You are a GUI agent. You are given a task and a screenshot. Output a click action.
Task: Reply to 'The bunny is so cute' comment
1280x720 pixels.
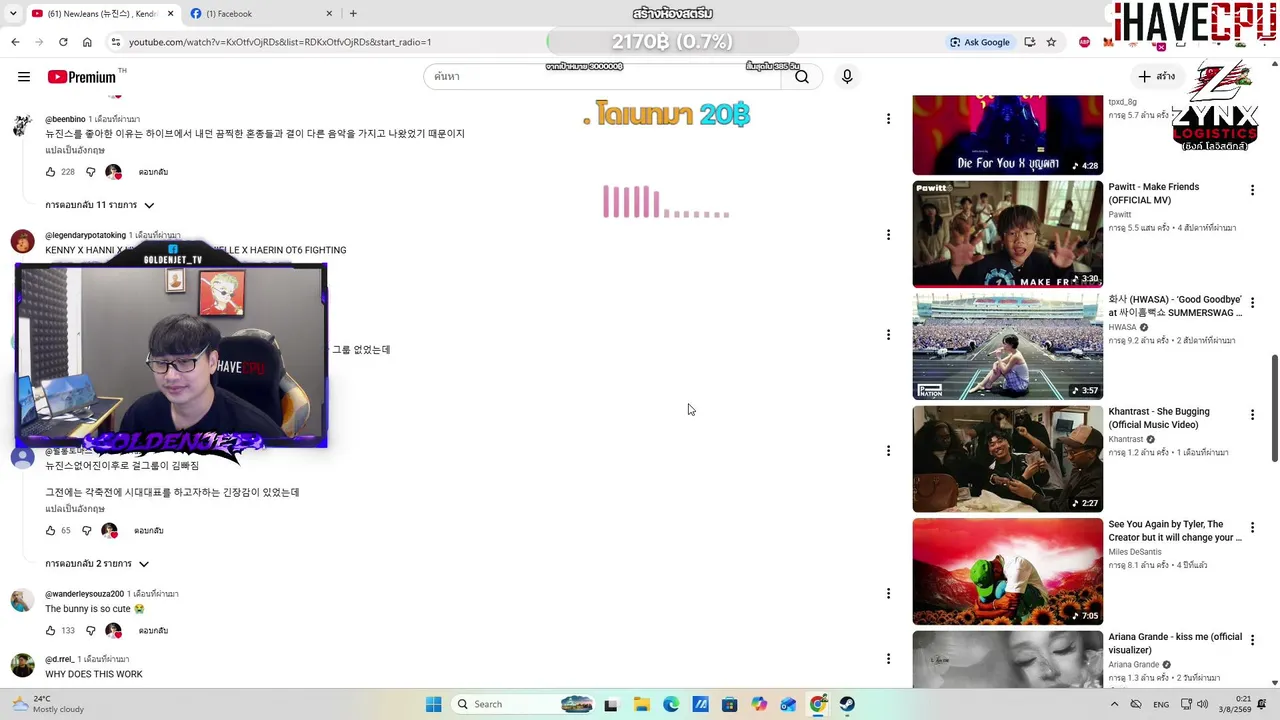tap(153, 631)
